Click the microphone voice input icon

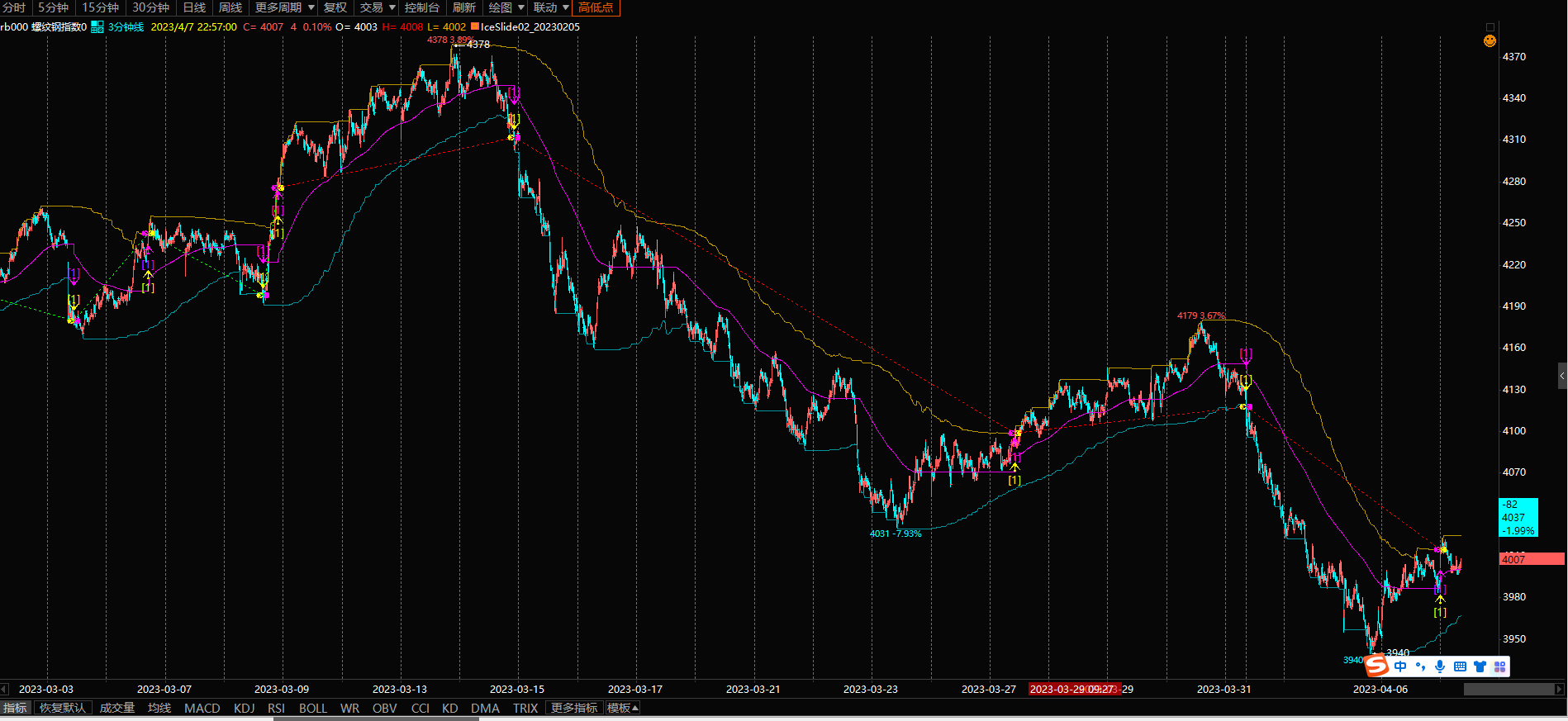(1440, 666)
